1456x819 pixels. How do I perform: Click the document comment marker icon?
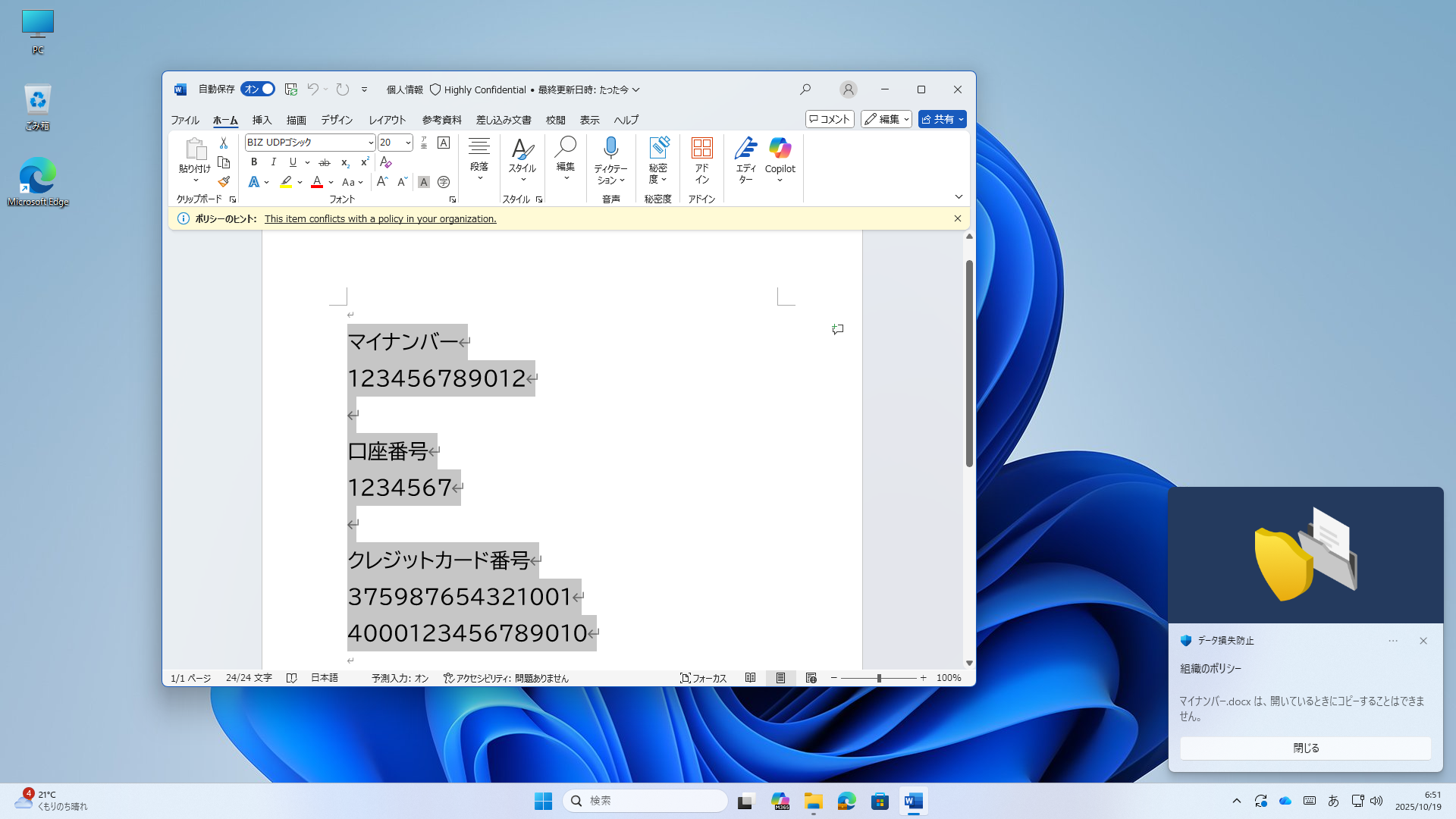[x=838, y=329]
